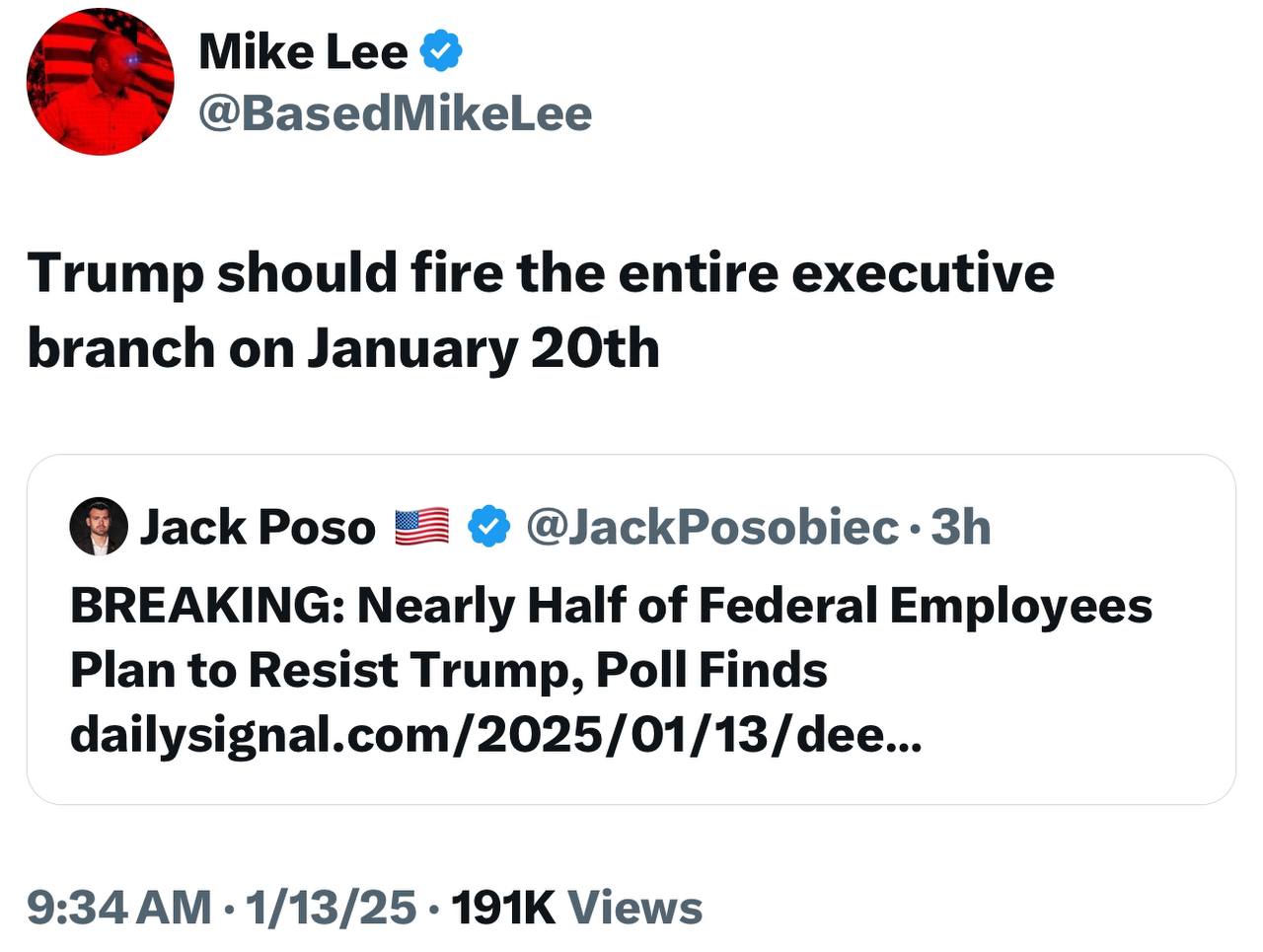Click the 9:34 AM post time
This screenshot has height=952, width=1263.
(119, 908)
